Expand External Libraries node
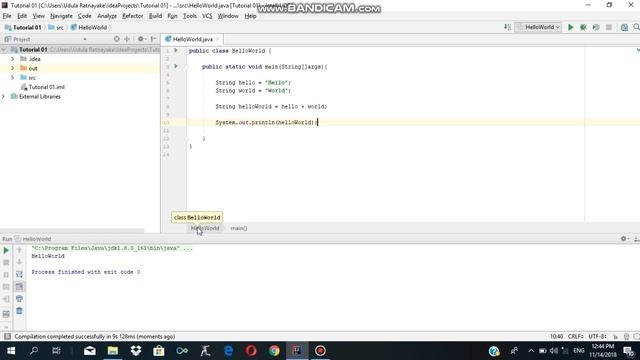This screenshot has width=640, height=360. tap(4, 96)
